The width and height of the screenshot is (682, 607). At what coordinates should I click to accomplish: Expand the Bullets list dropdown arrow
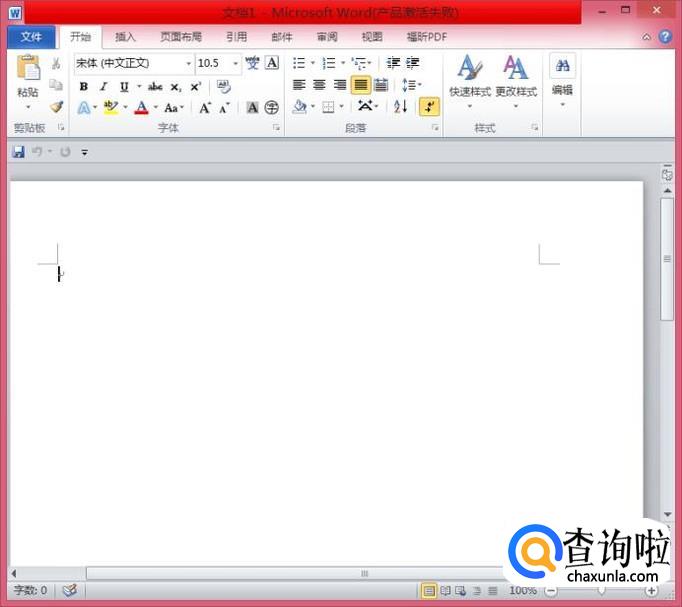coord(312,63)
